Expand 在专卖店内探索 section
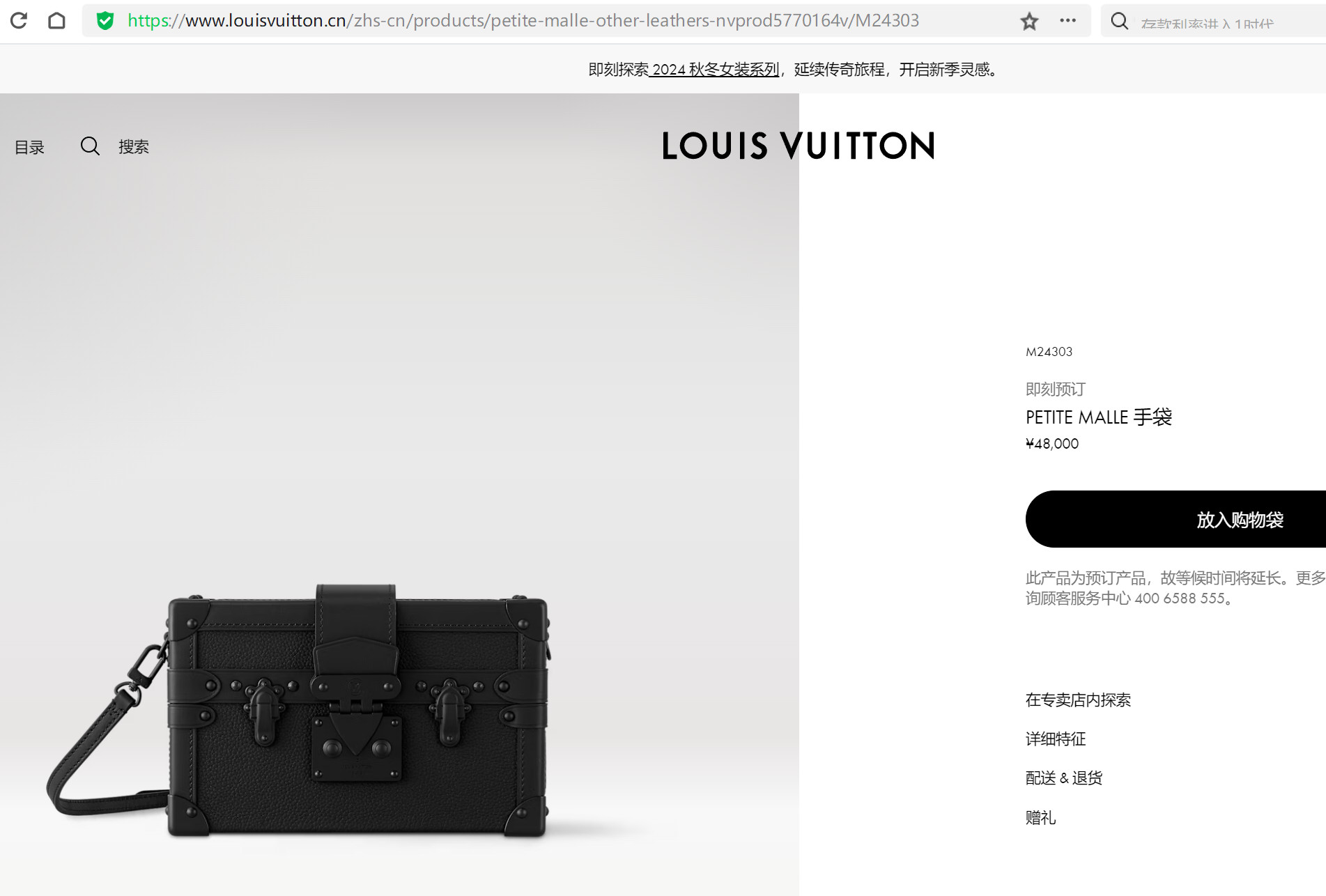The width and height of the screenshot is (1326, 896). pyautogui.click(x=1078, y=700)
